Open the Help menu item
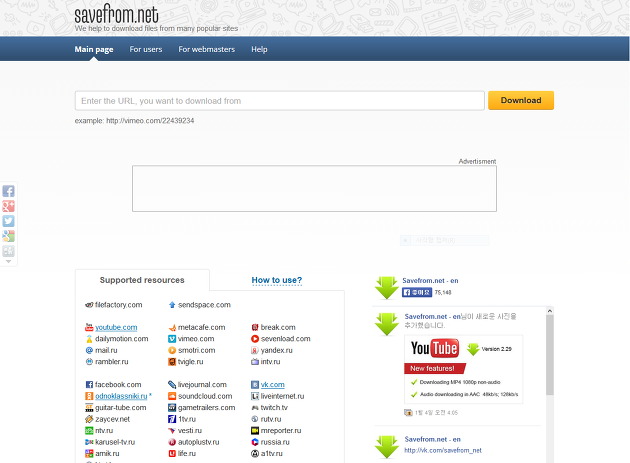Image resolution: width=630 pixels, height=463 pixels. pos(259,49)
